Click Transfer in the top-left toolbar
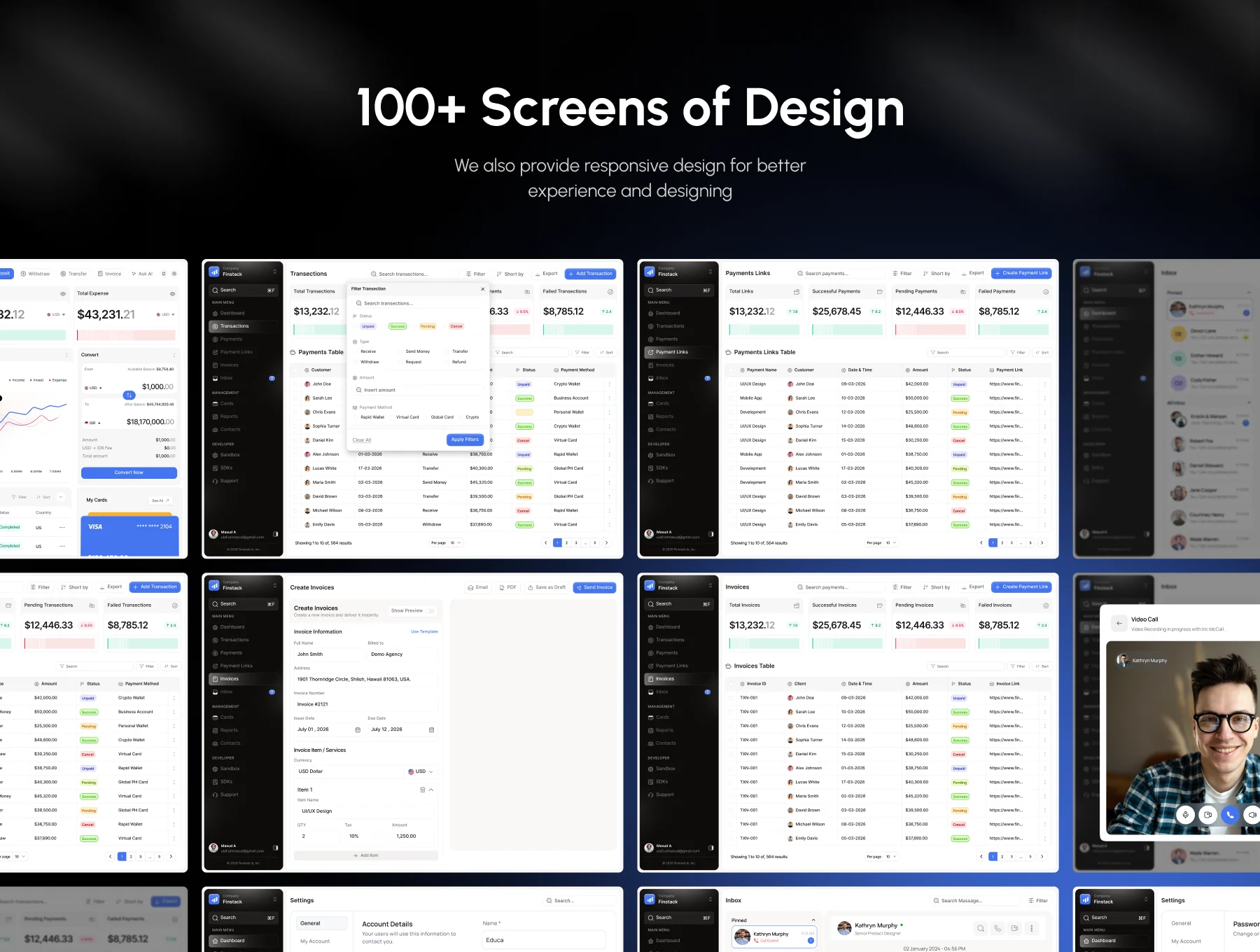1260x952 pixels. pyautogui.click(x=74, y=274)
